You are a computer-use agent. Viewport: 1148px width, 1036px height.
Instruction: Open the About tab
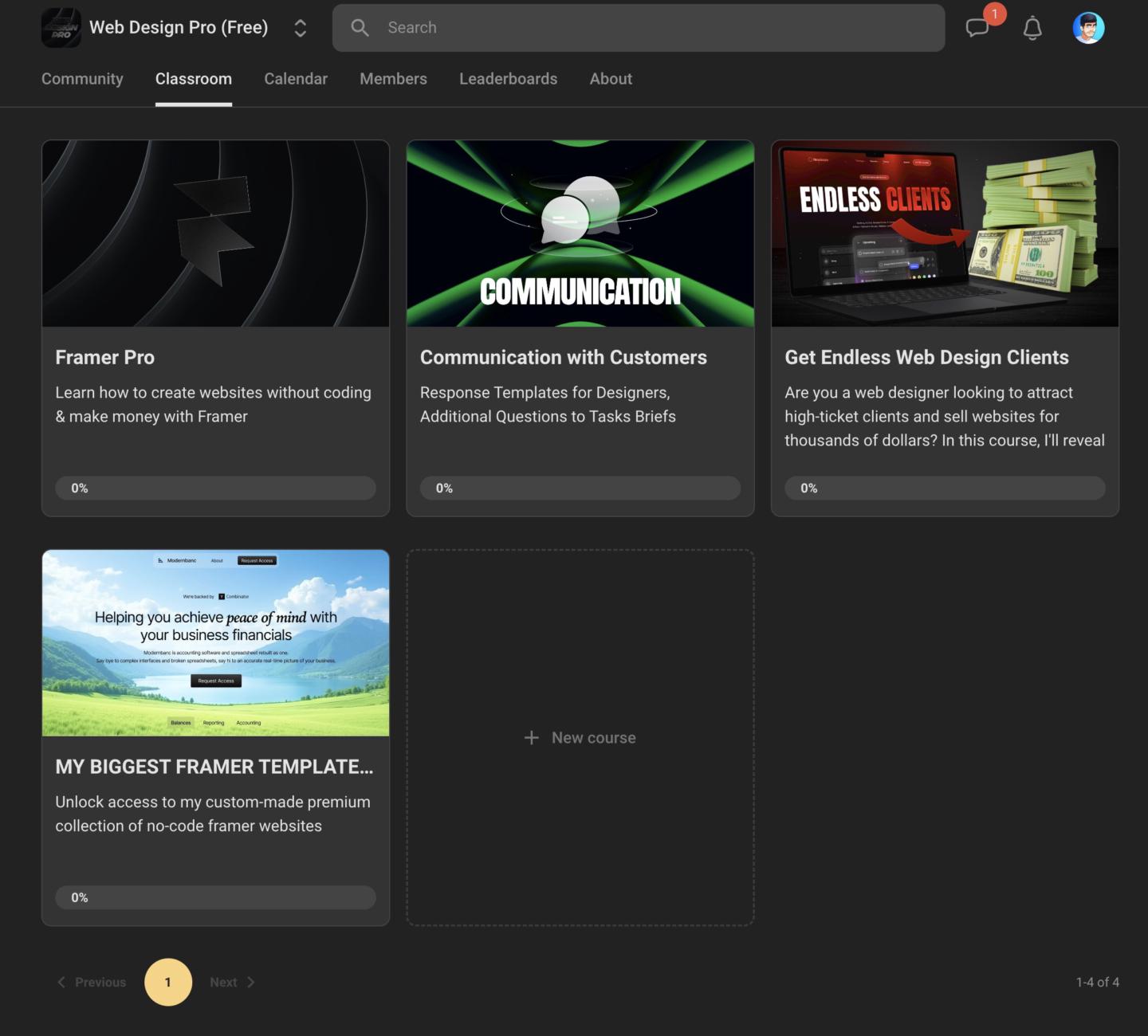point(611,79)
